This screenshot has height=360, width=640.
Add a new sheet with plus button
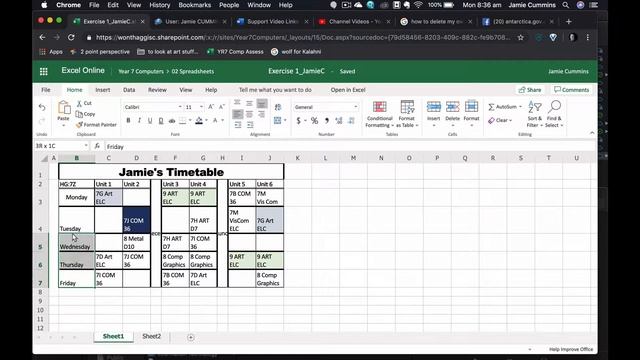click(x=191, y=338)
